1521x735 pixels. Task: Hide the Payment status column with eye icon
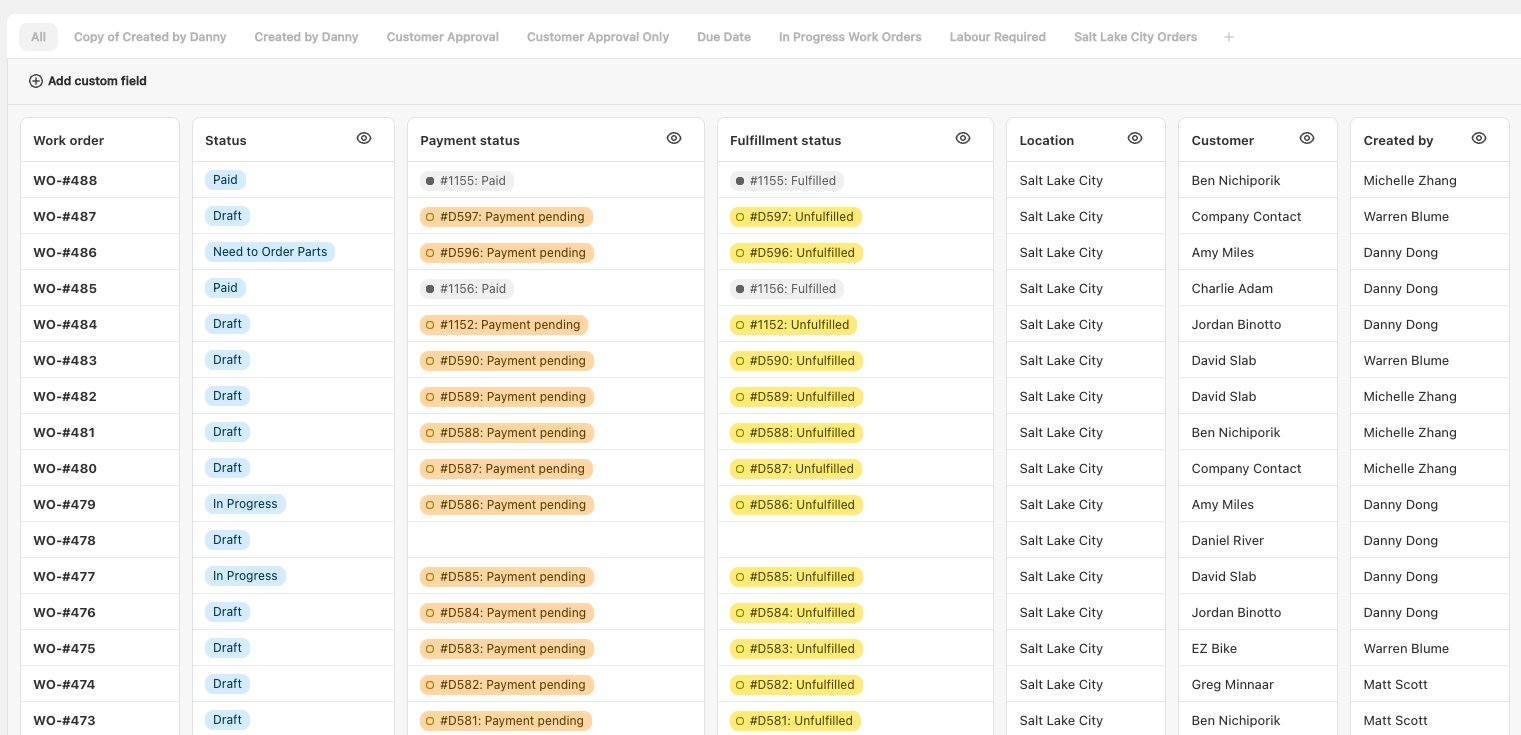pos(674,139)
